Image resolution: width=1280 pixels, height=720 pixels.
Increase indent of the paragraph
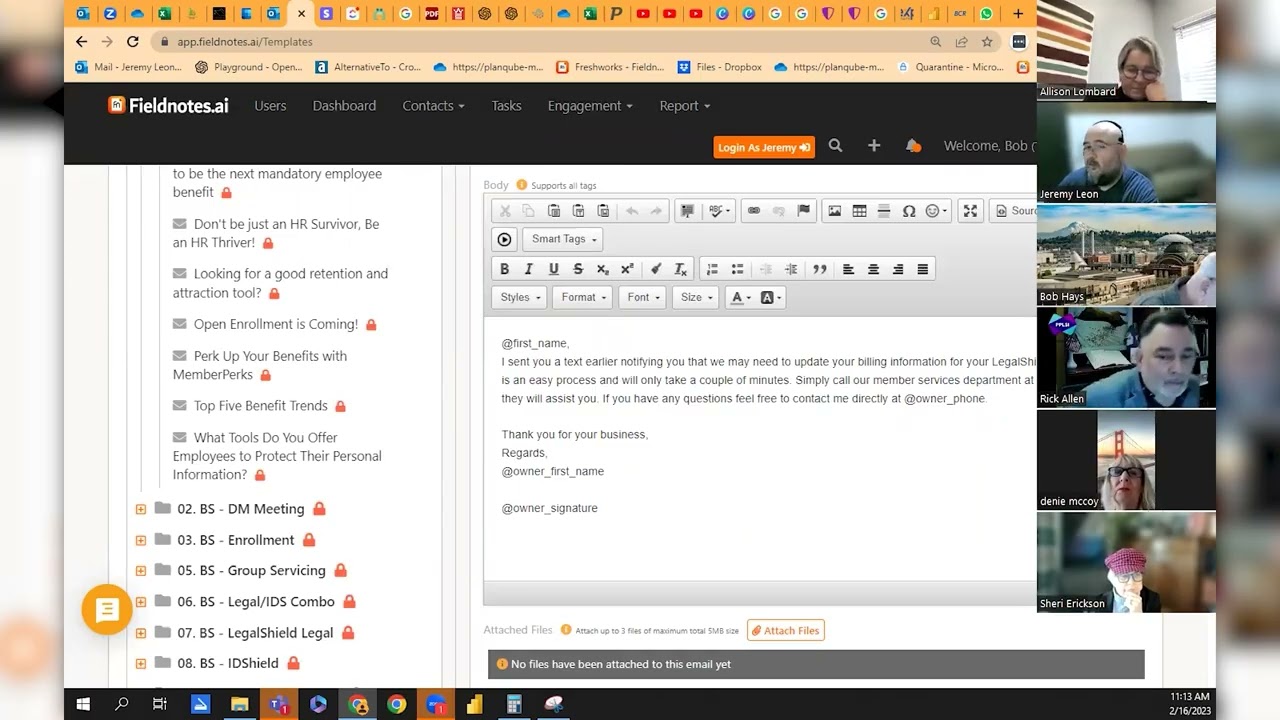[791, 269]
